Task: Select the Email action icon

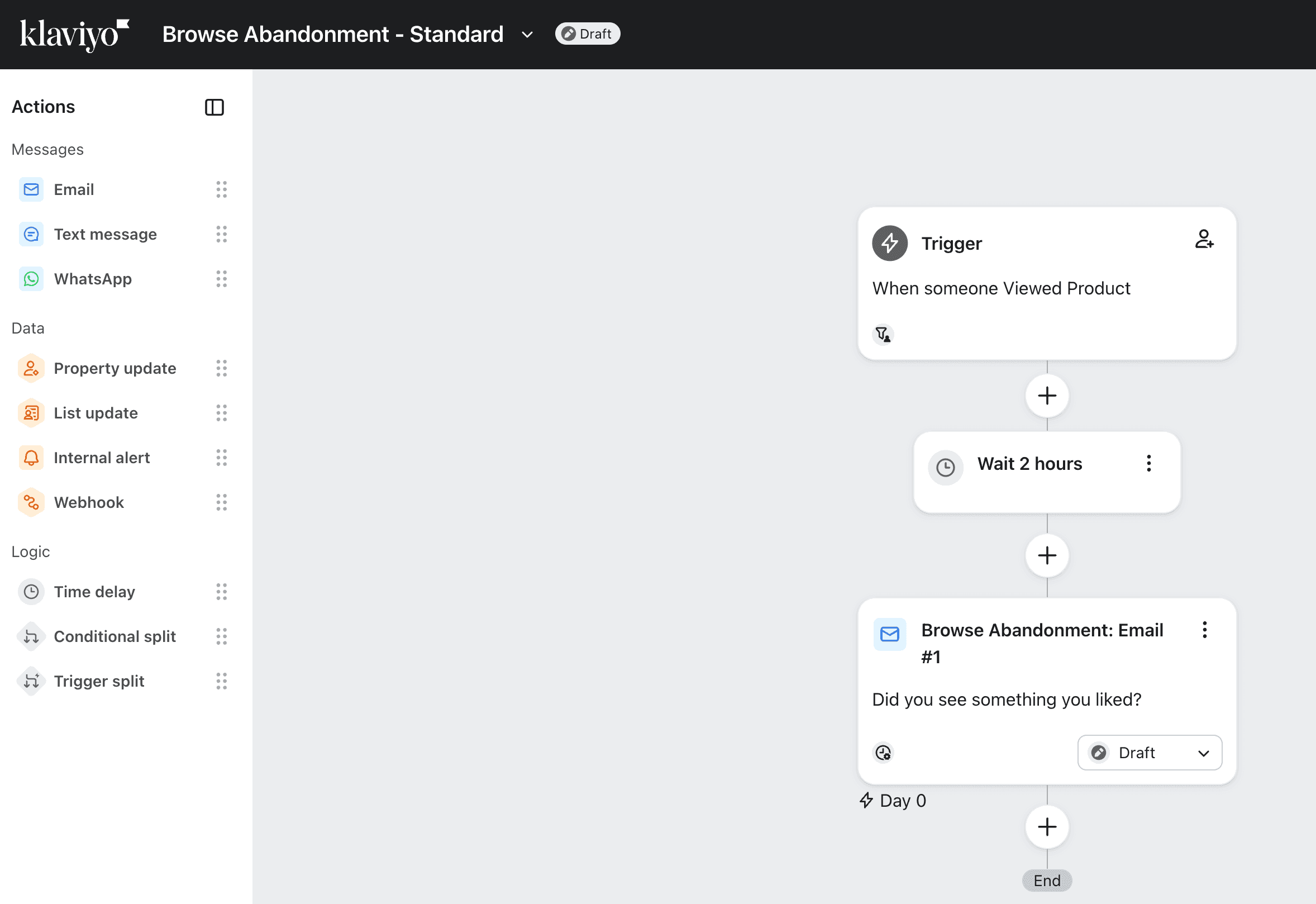Action: click(x=31, y=189)
